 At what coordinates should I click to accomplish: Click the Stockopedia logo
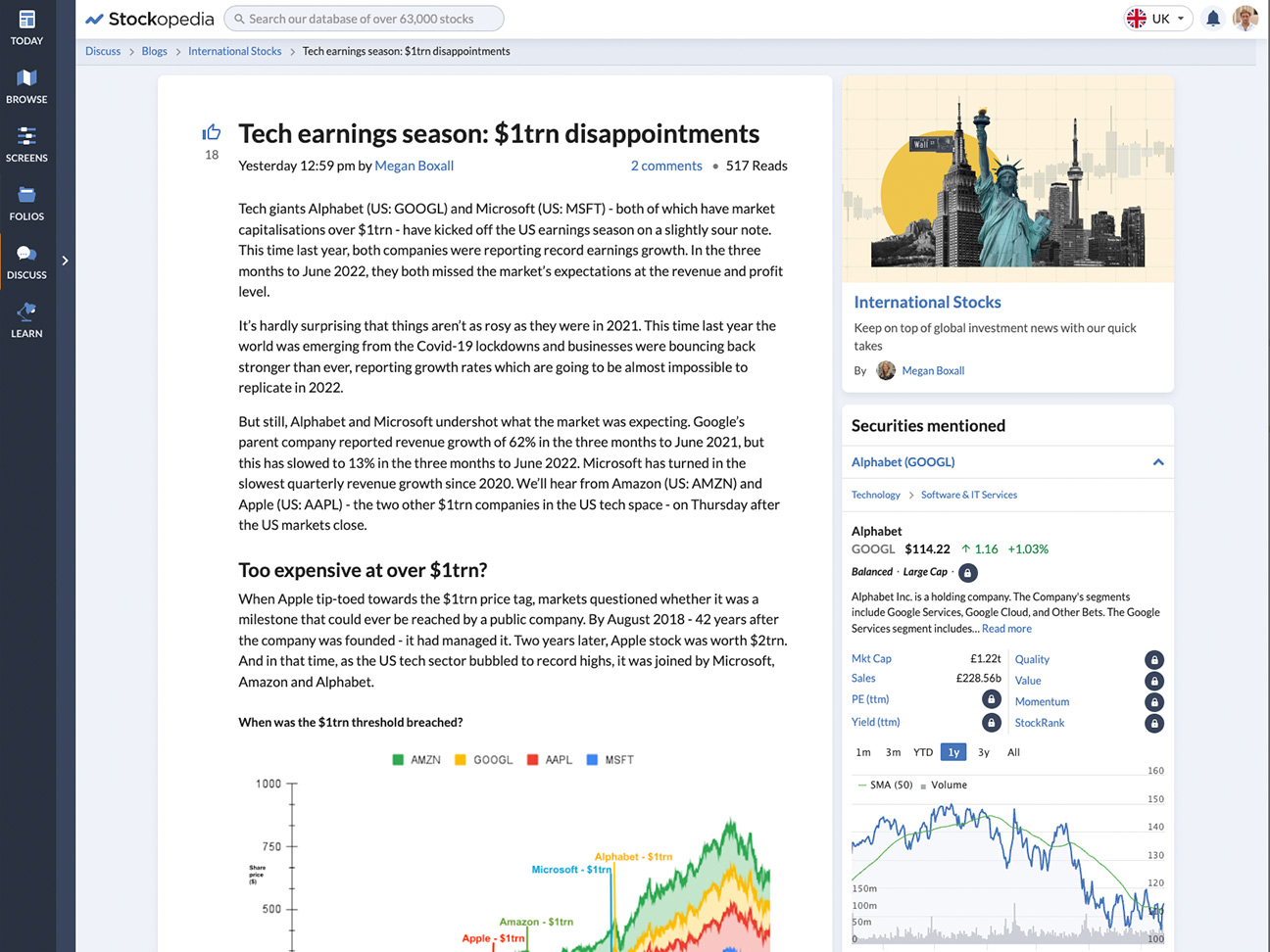[149, 19]
